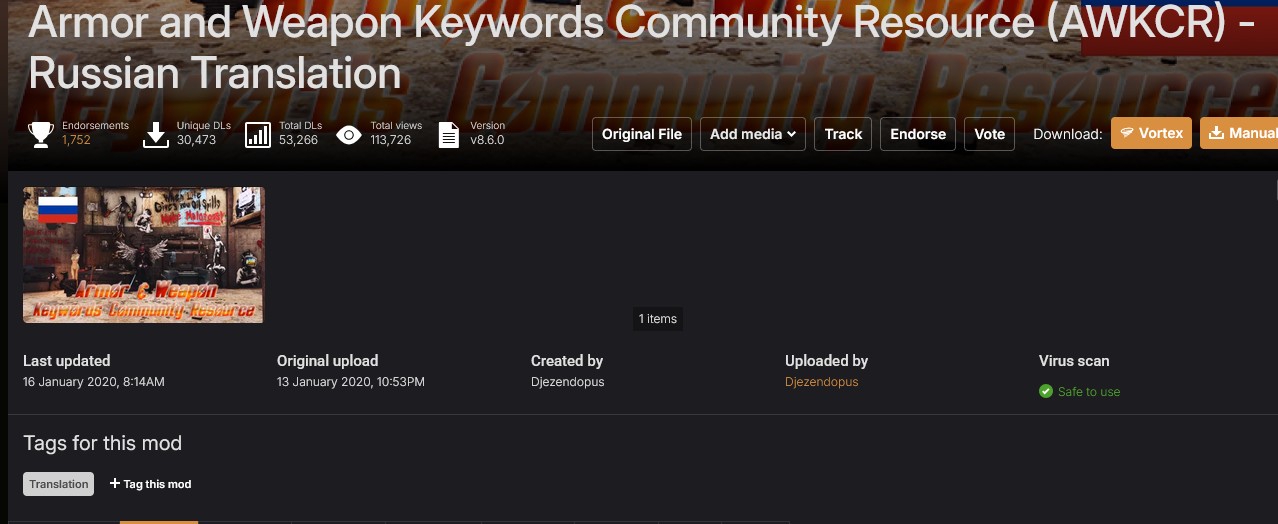Click the Created by name Djezendopus
This screenshot has height=524, width=1278.
567,382
